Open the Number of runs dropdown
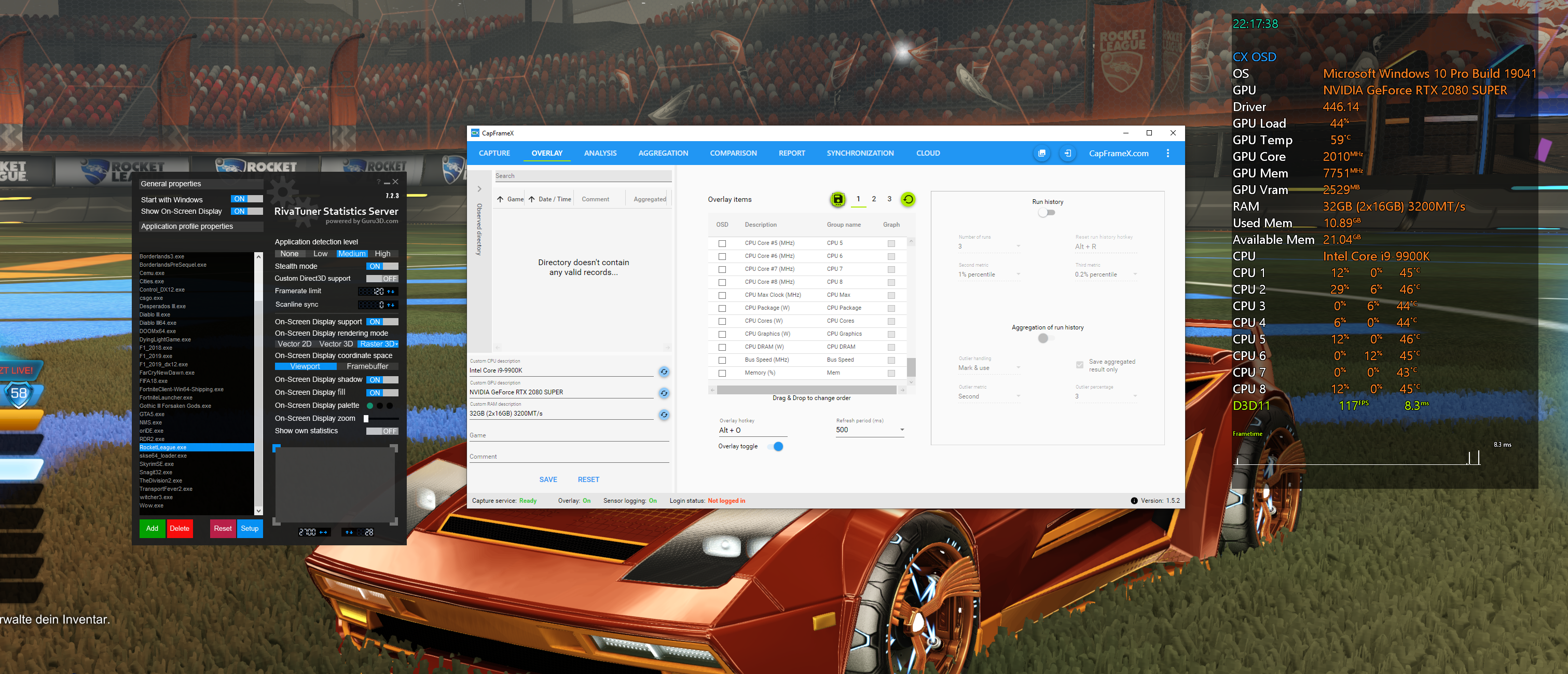Screen dimensions: 1568x674 point(990,246)
